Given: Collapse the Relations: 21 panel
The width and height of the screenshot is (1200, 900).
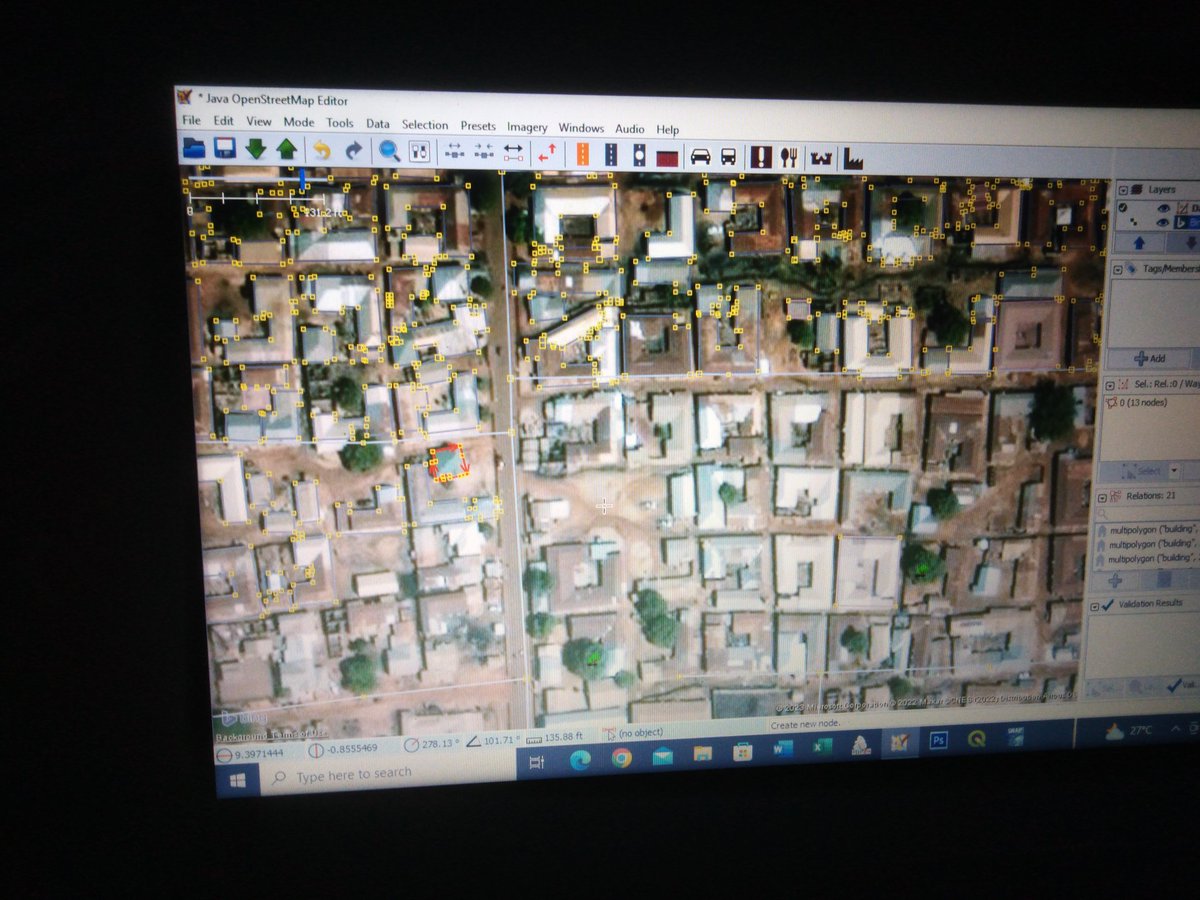Looking at the screenshot, I should 1101,496.
